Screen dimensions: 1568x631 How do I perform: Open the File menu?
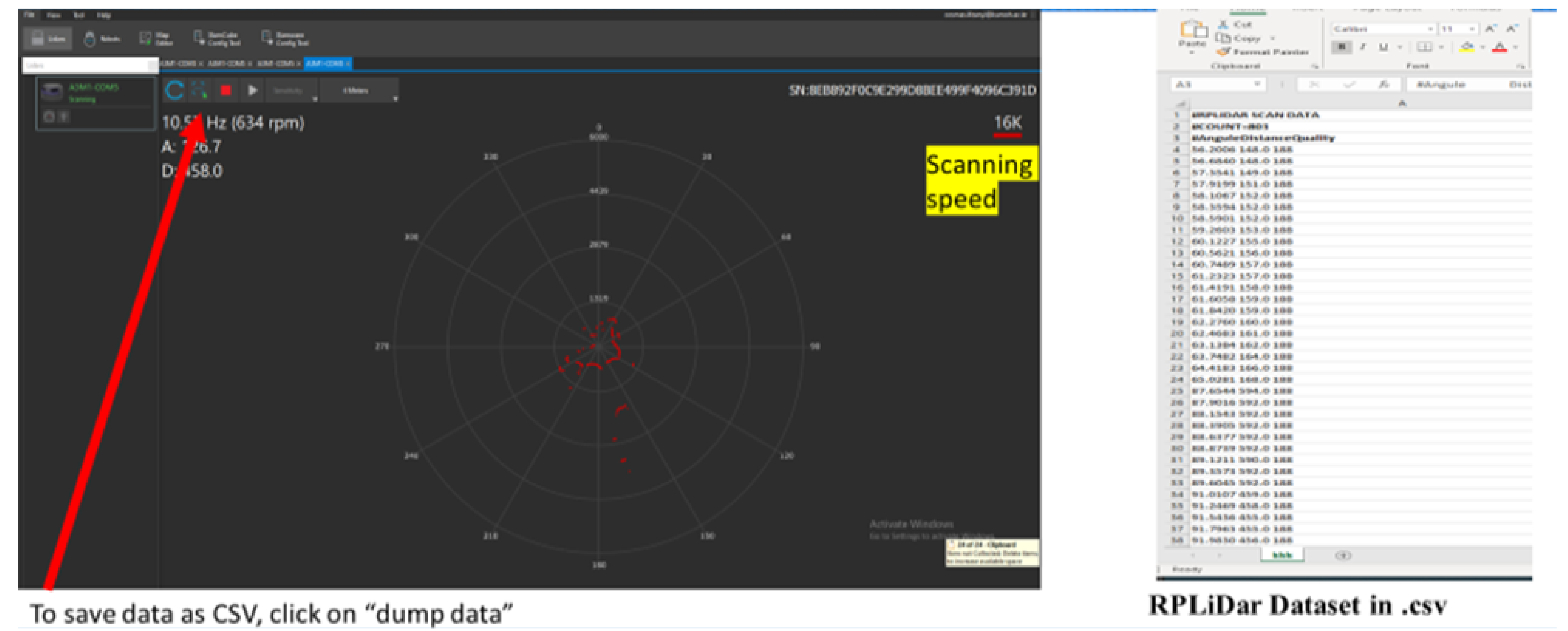click(x=29, y=14)
